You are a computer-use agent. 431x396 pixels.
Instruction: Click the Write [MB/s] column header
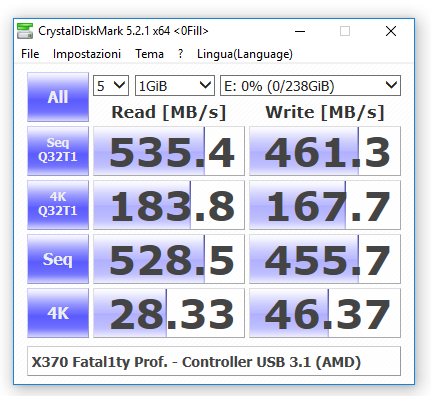click(x=325, y=112)
